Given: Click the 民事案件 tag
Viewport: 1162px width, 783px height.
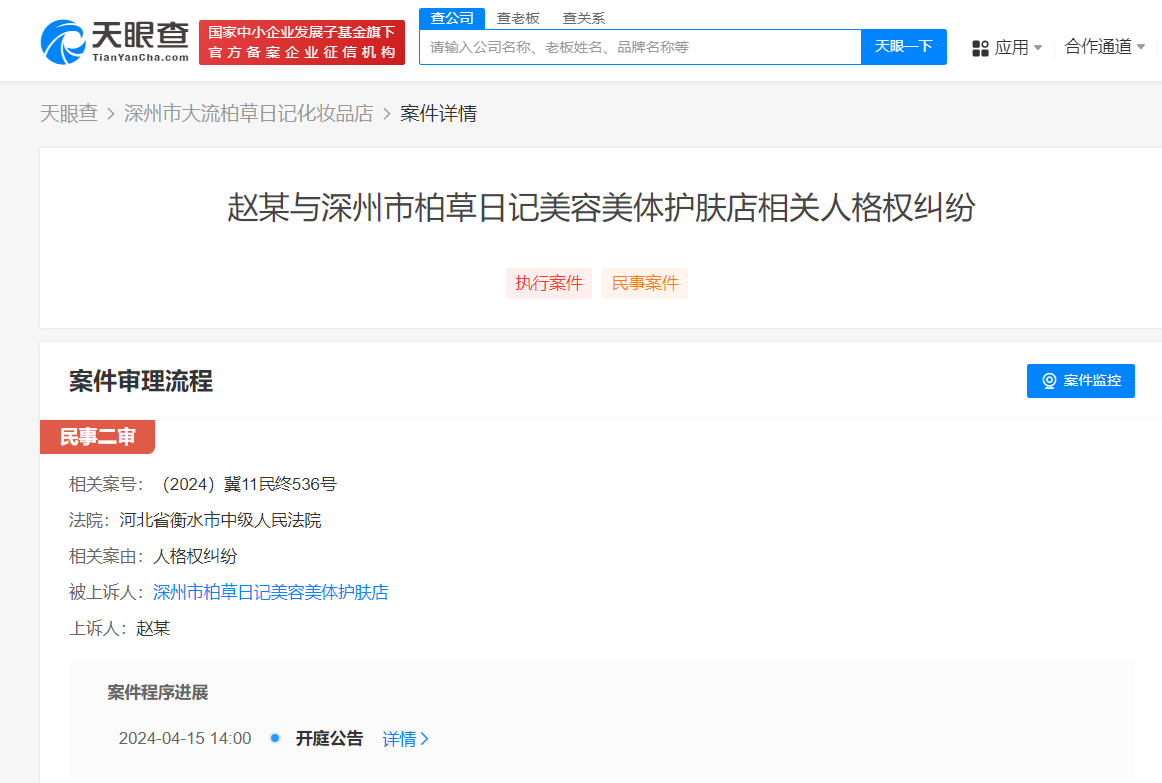Looking at the screenshot, I should point(644,283).
